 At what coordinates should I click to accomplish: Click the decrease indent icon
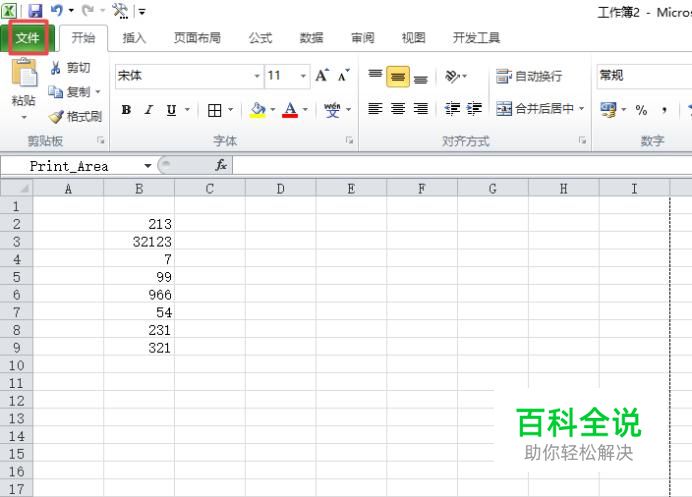[452, 109]
